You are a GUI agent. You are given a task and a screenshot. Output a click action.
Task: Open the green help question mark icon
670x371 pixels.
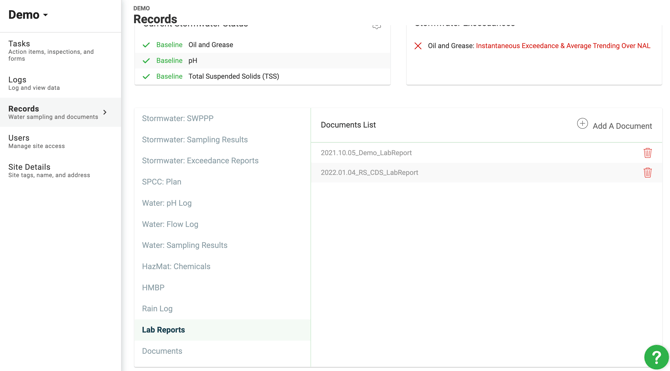(x=656, y=357)
